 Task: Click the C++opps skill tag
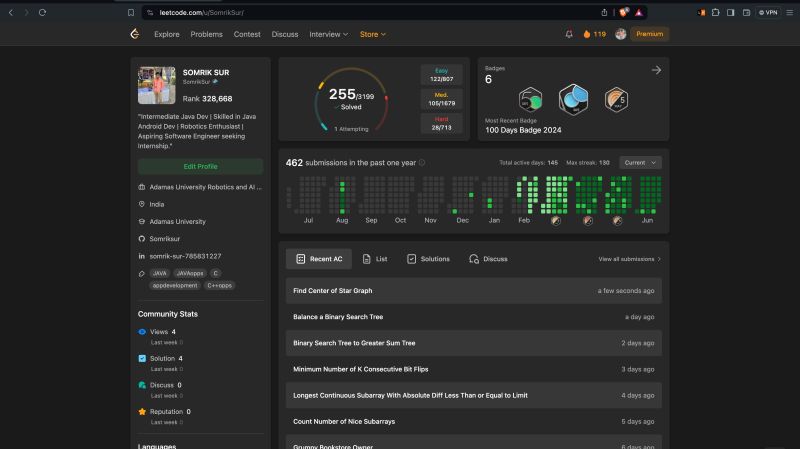tap(219, 286)
